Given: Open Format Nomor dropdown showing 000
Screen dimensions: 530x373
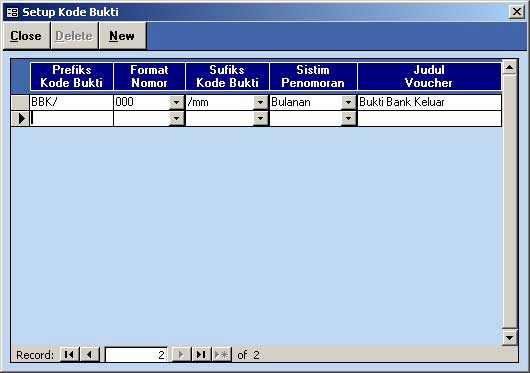Looking at the screenshot, I should 176,102.
